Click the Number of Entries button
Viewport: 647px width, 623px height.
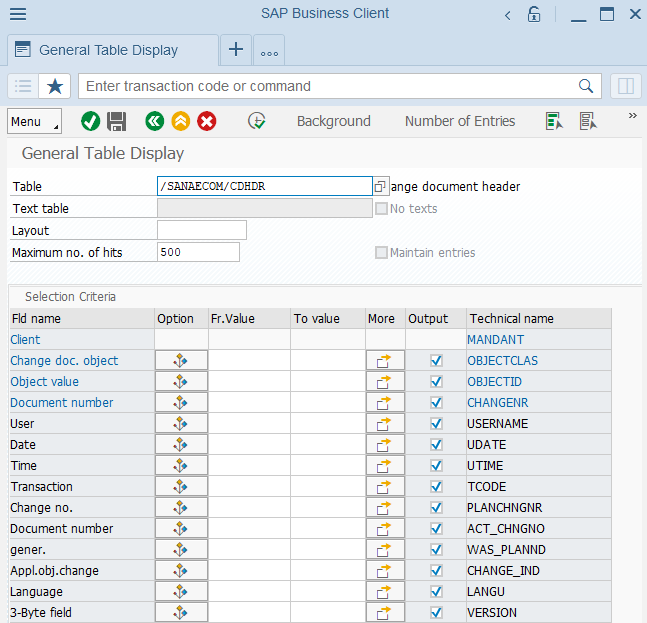coord(460,121)
